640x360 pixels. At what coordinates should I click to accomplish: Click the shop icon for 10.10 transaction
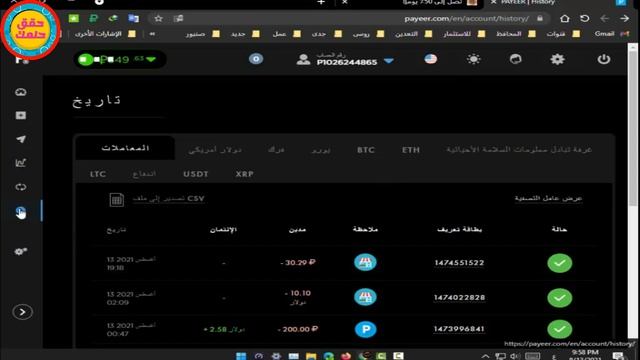pyautogui.click(x=365, y=297)
